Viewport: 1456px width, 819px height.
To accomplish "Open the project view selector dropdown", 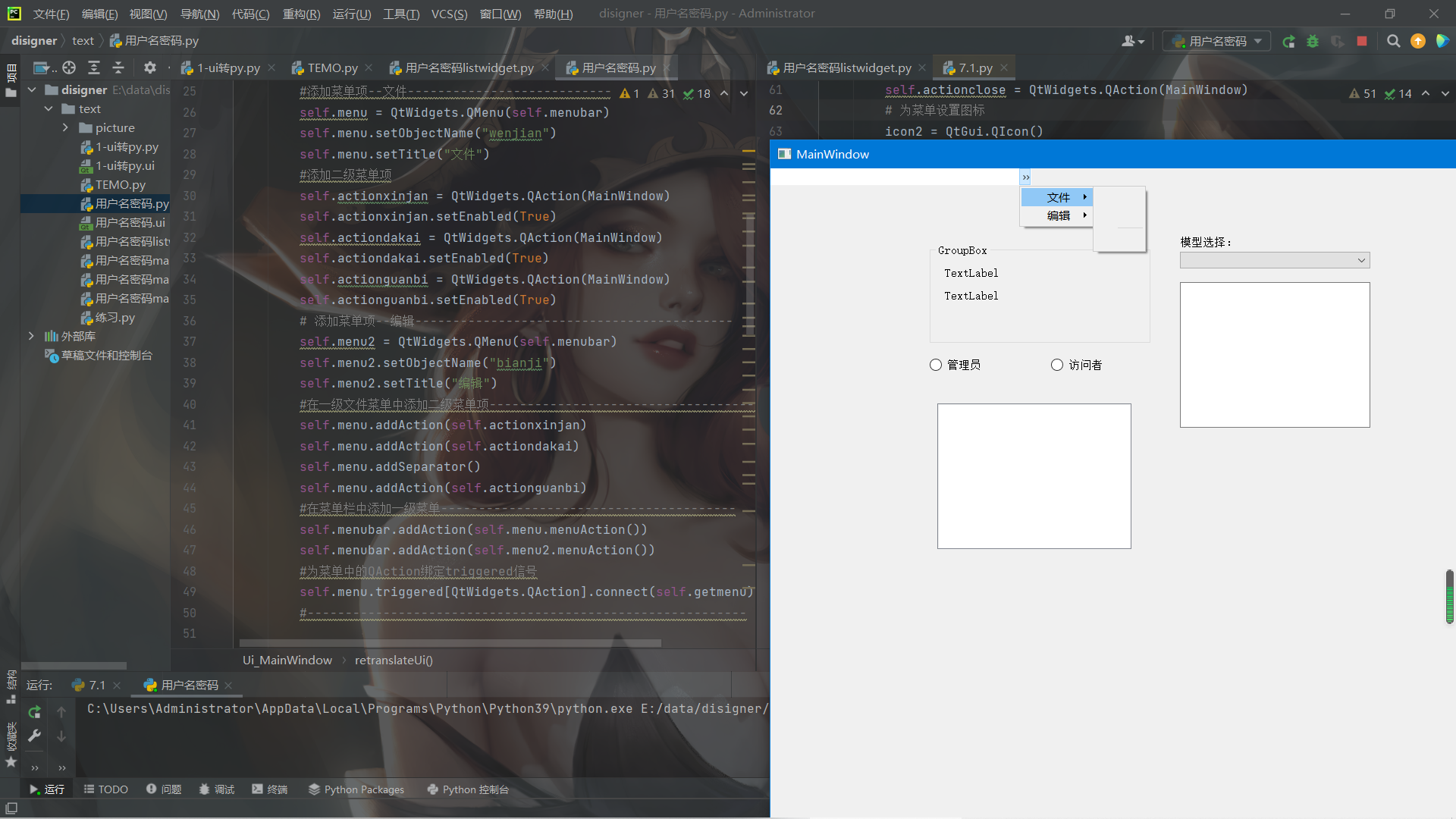I will pos(45,67).
